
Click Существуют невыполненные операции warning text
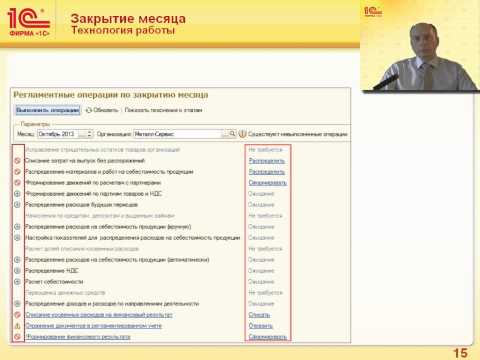pos(298,134)
